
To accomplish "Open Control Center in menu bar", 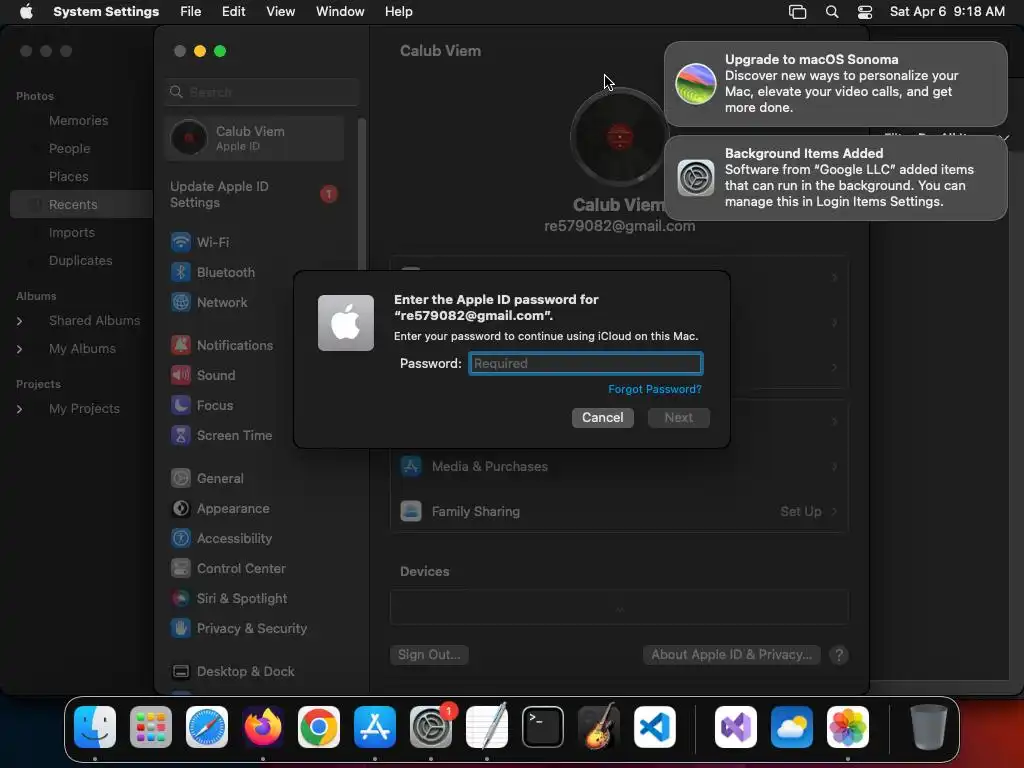I will click(865, 12).
